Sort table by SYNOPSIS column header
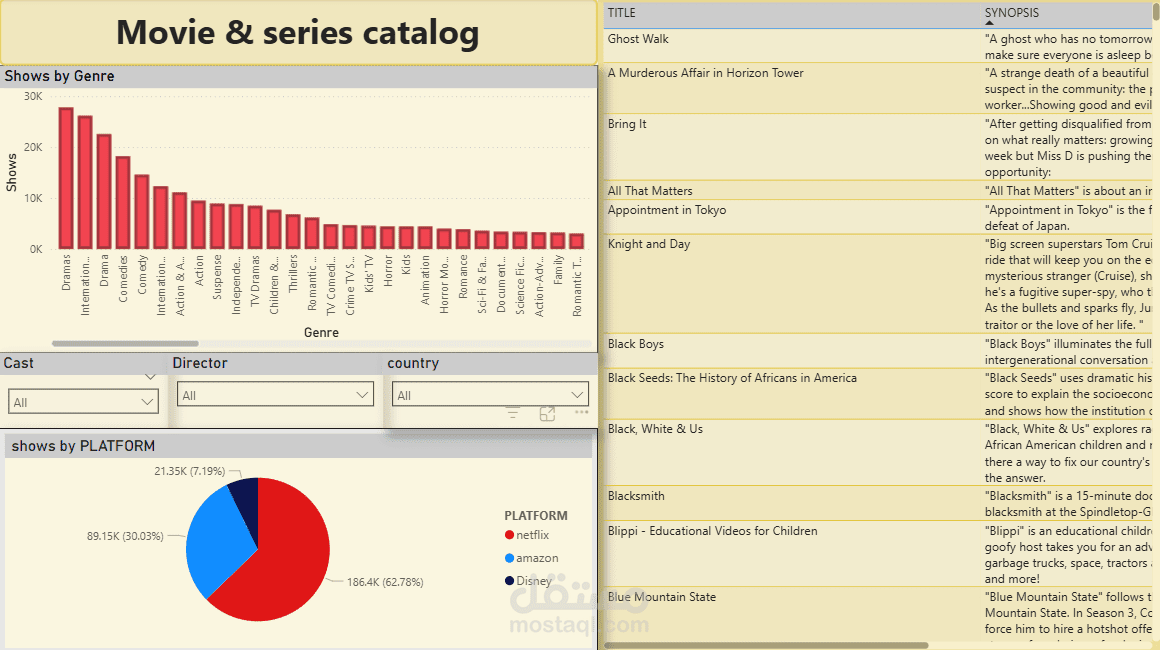Viewport: 1160px width, 650px height. tap(1011, 13)
